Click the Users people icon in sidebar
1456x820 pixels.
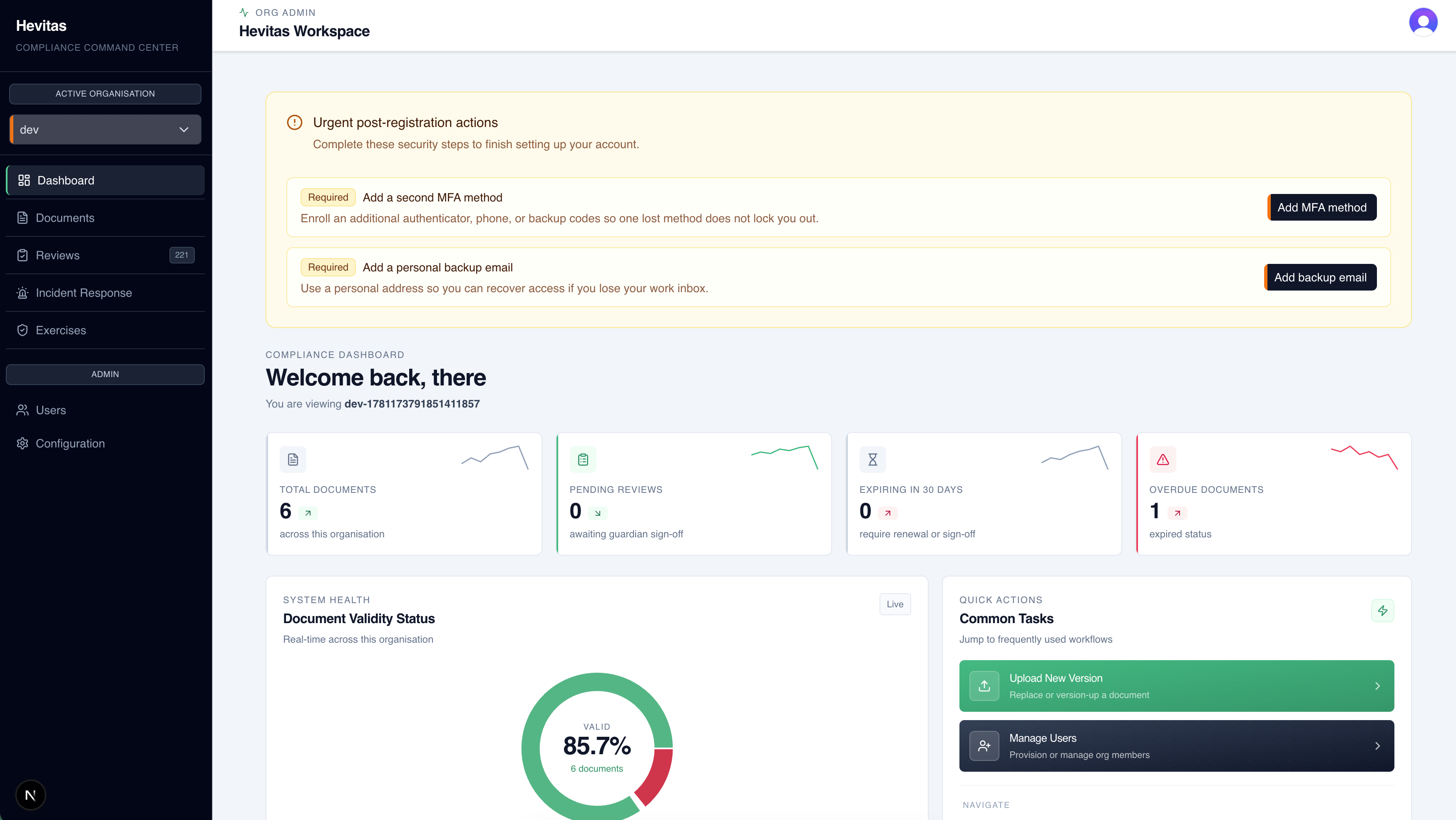pos(22,410)
